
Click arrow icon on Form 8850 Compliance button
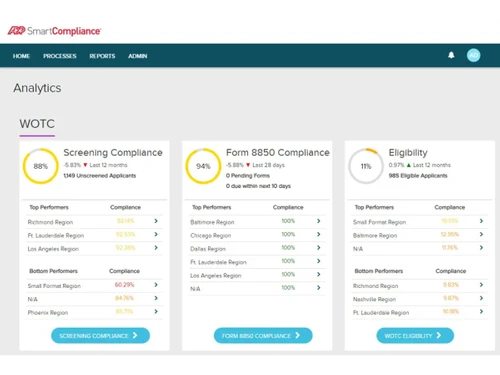(298, 335)
